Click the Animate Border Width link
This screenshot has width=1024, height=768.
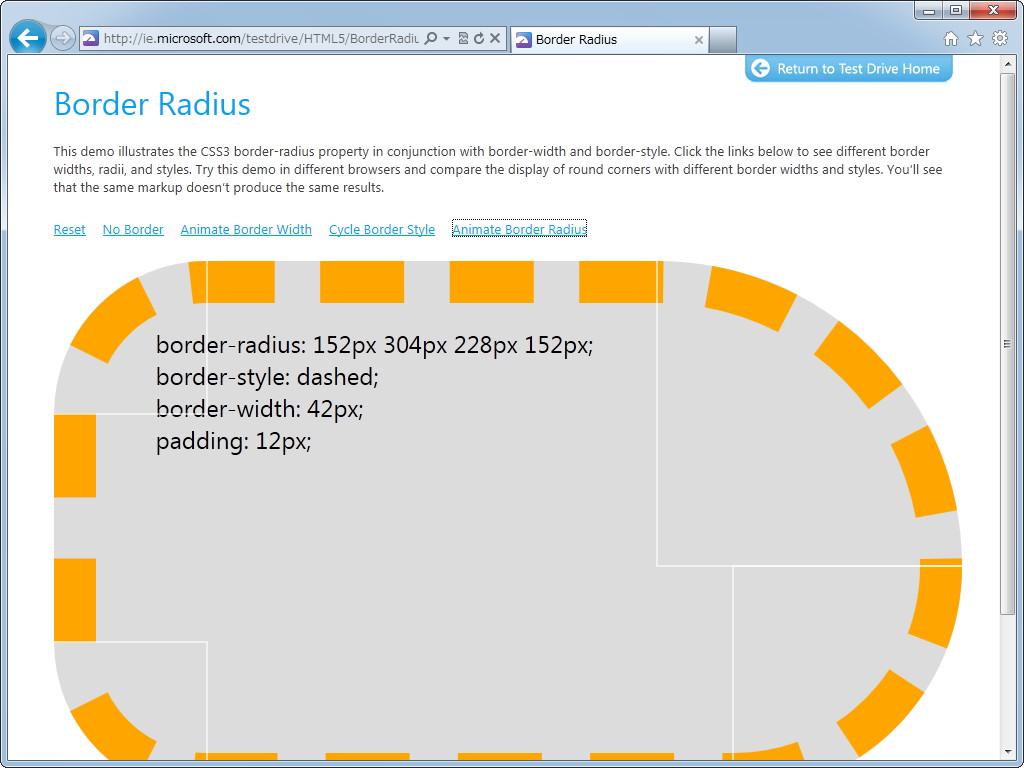pos(246,229)
